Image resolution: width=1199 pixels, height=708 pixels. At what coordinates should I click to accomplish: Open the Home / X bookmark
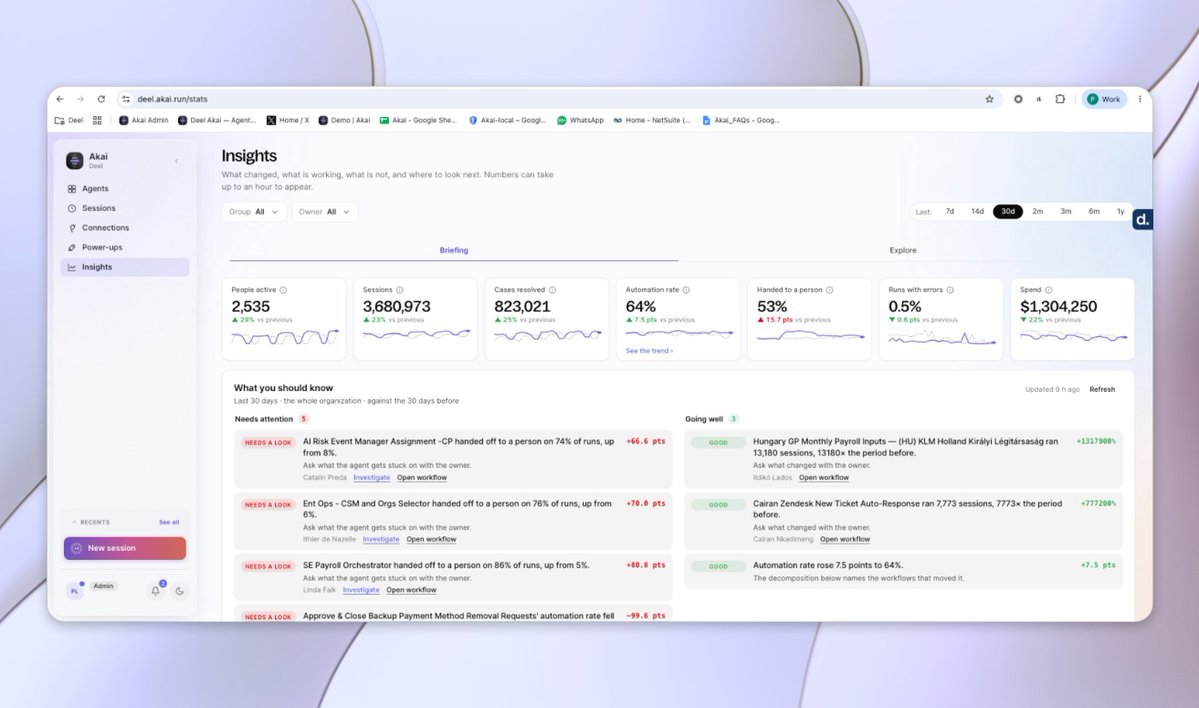coord(288,120)
